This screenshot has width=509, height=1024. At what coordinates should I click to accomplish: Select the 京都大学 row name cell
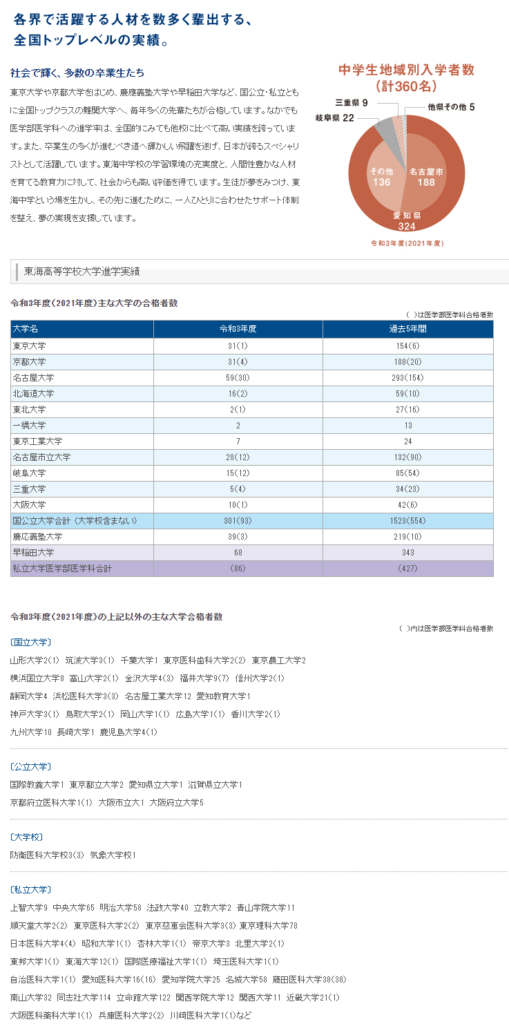pos(82,361)
